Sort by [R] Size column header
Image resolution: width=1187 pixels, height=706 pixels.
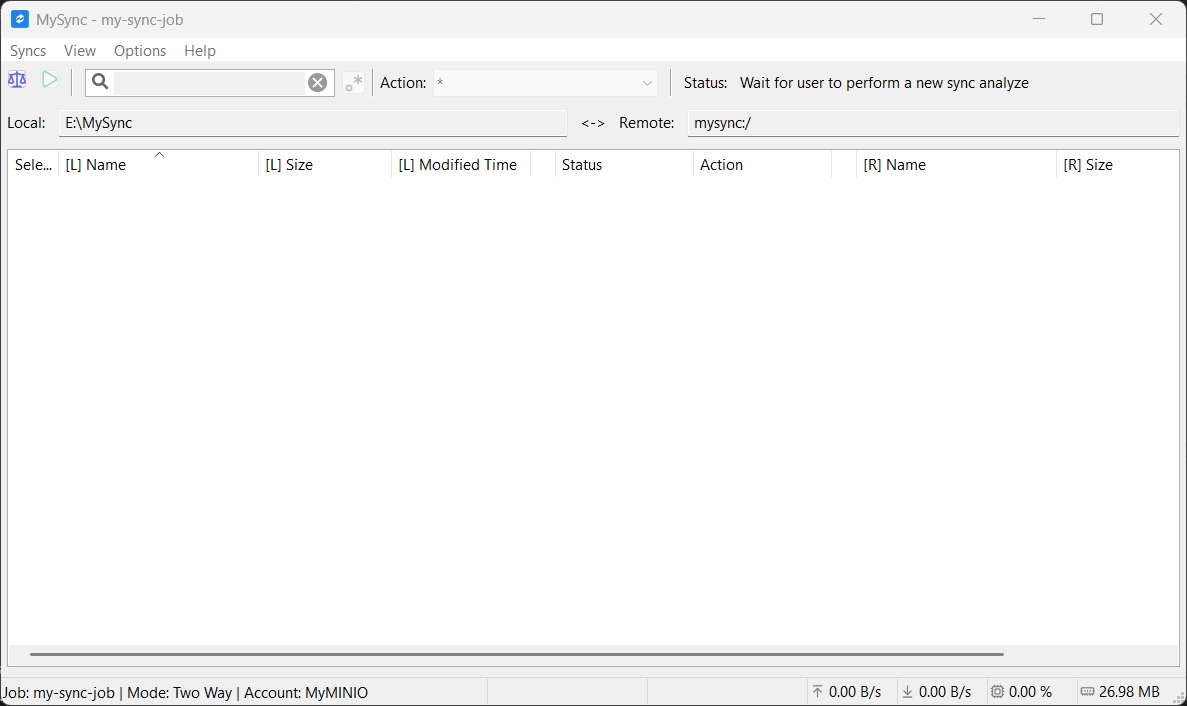pyautogui.click(x=1117, y=165)
